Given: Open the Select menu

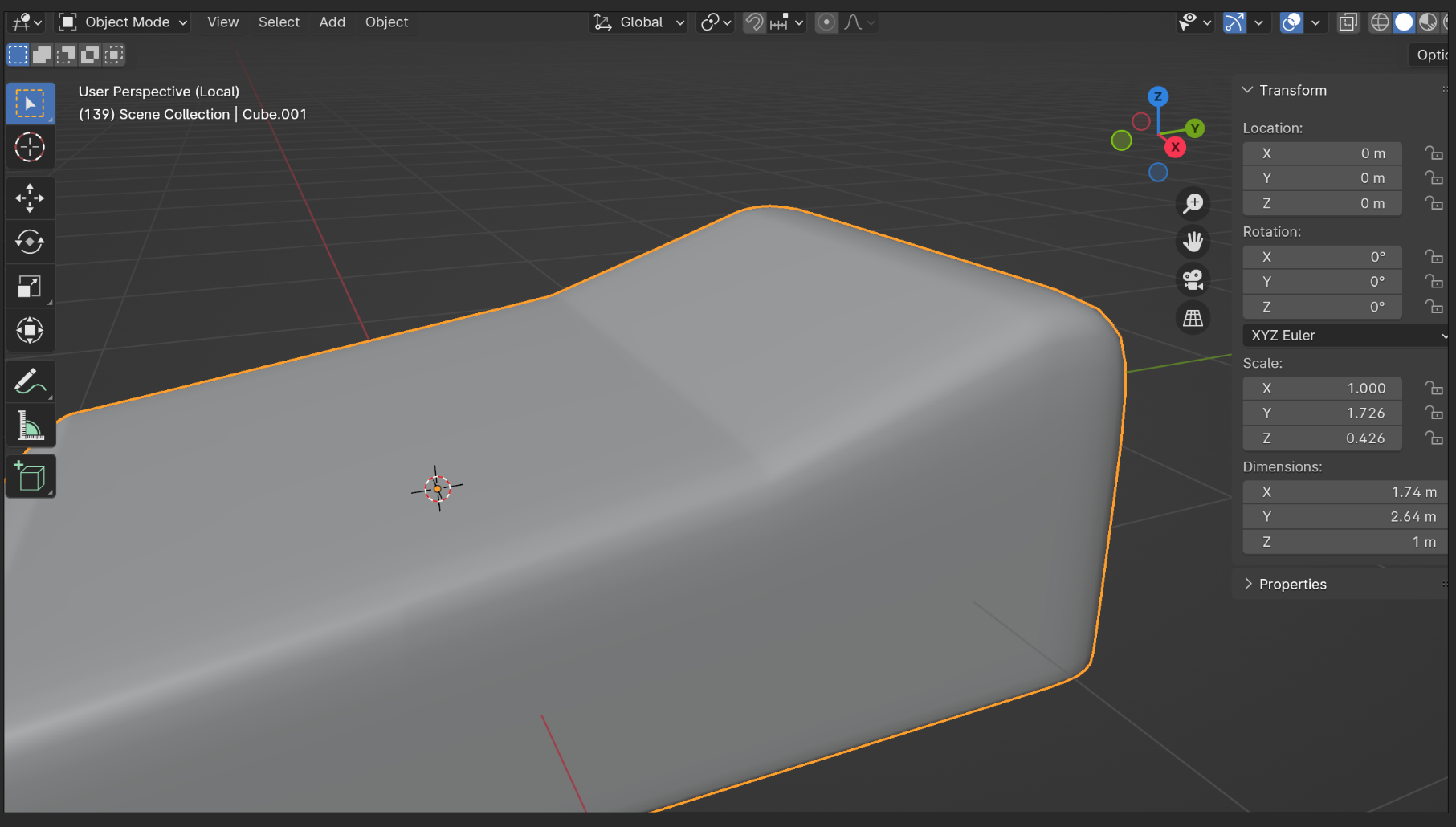Looking at the screenshot, I should (279, 22).
